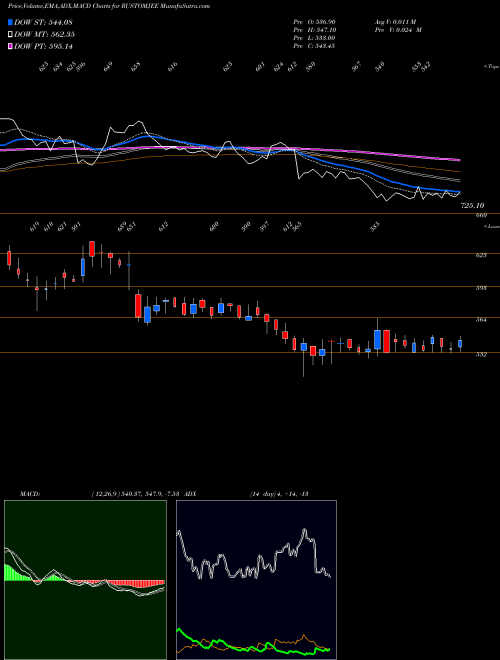The width and height of the screenshot is (500, 660).
Task: Click the MACD (12,26,9) parameter values
Action: [137, 494]
